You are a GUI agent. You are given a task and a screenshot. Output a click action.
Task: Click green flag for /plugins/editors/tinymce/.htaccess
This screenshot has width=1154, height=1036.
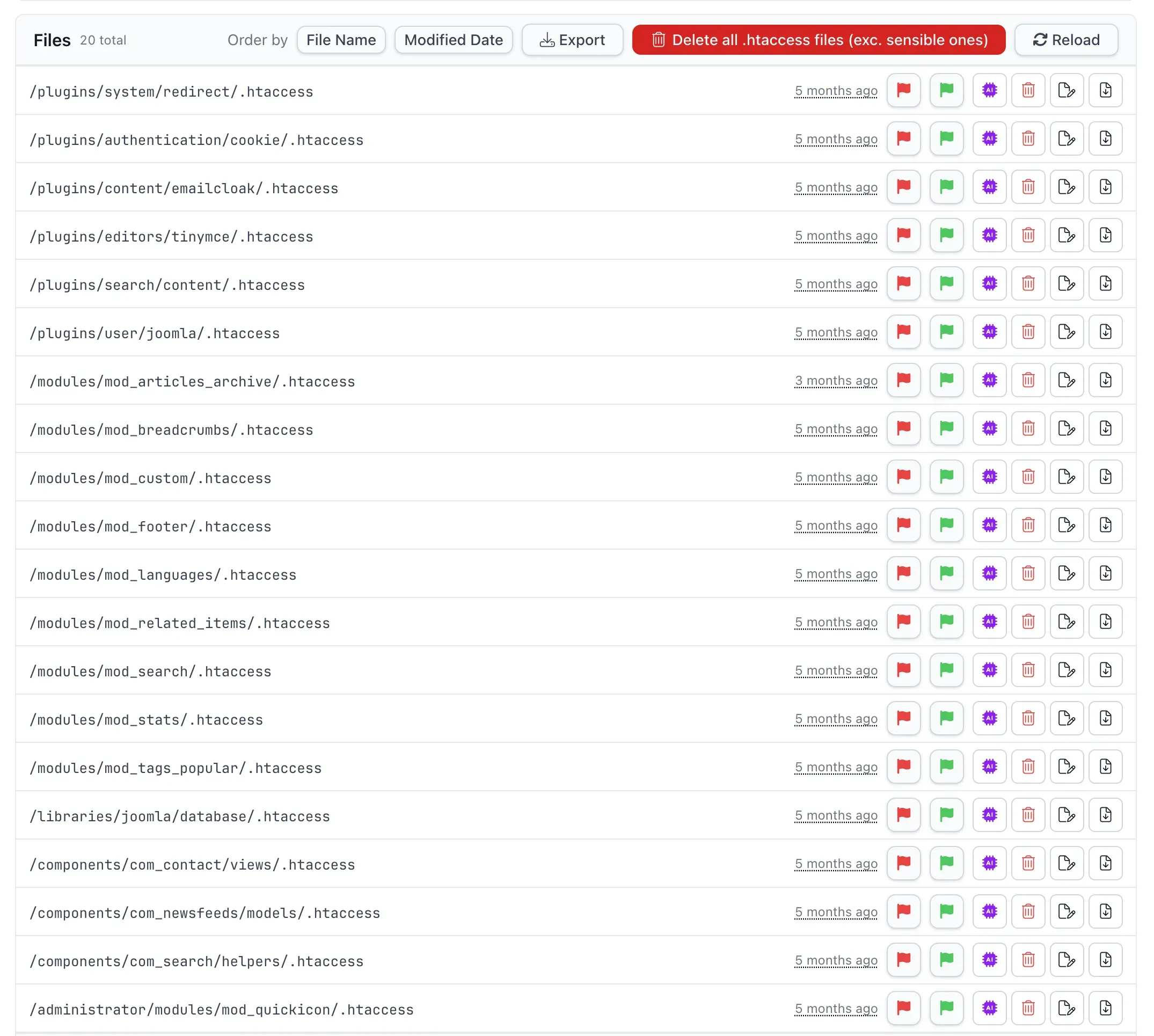[946, 235]
